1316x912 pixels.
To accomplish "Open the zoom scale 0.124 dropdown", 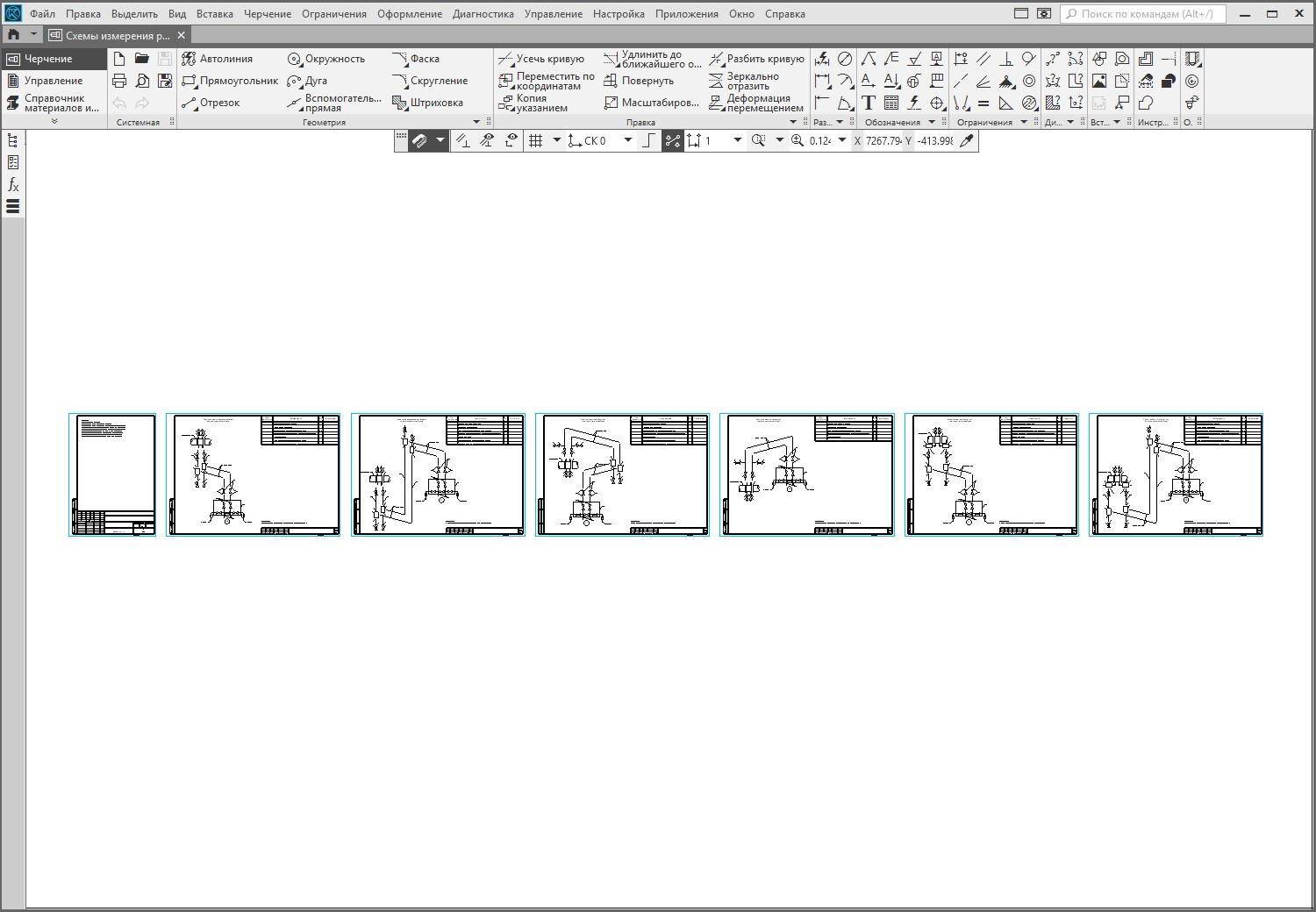I will coord(842,140).
